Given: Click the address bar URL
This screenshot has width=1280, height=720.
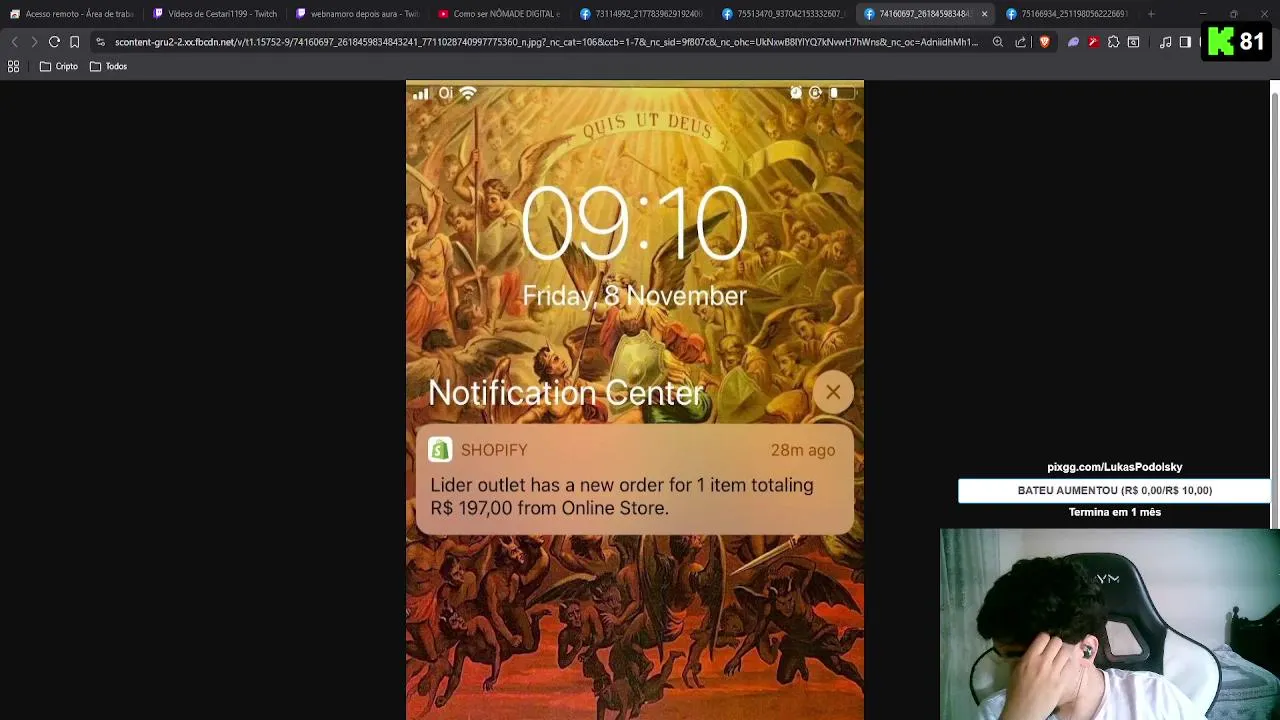Looking at the screenshot, I should coord(546,42).
